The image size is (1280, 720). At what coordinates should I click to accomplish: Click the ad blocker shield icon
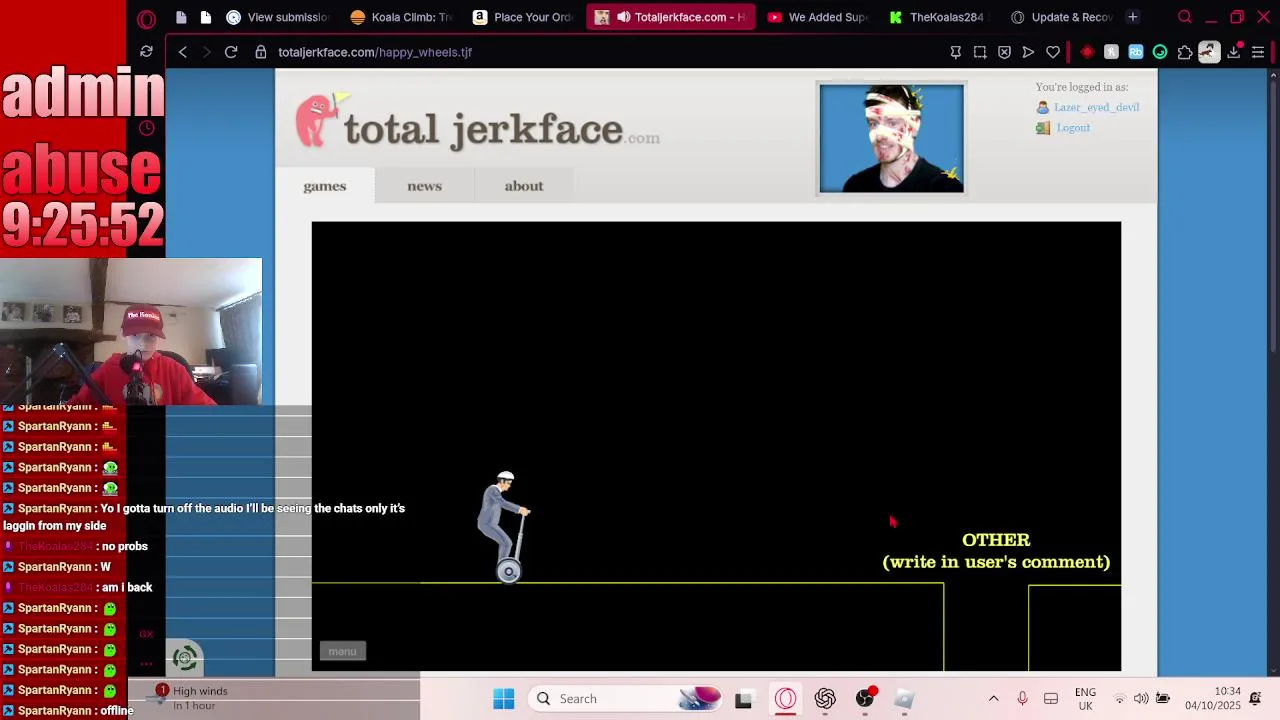(1004, 52)
